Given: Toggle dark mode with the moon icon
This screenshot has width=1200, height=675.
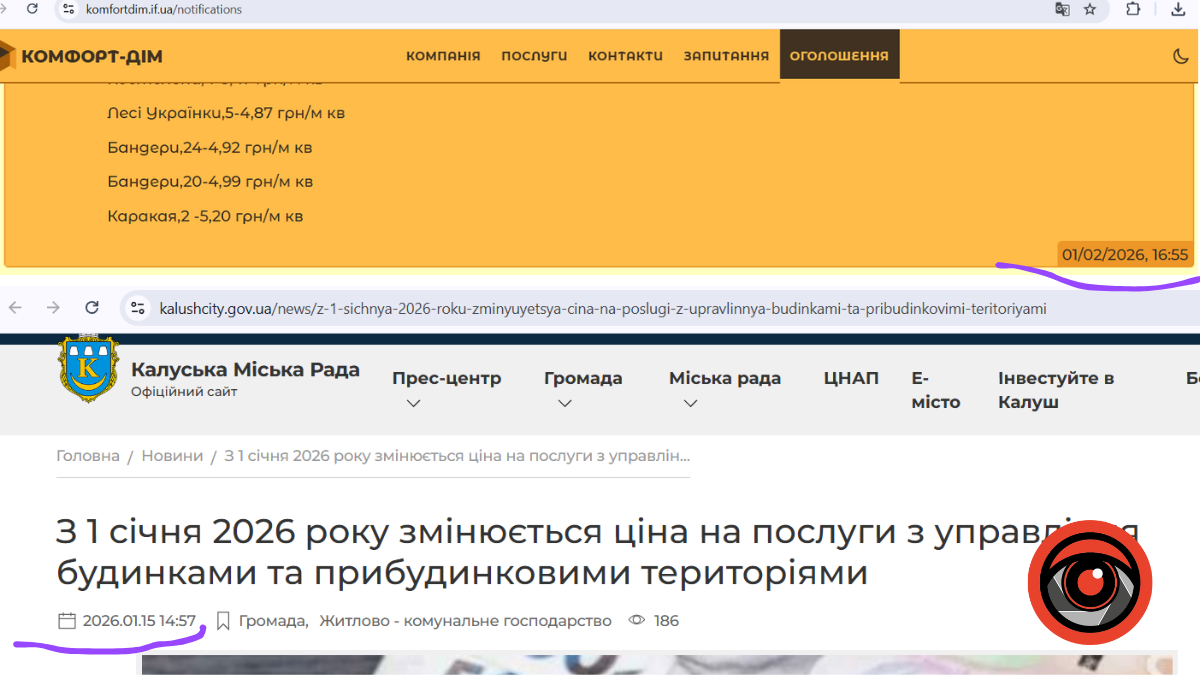Looking at the screenshot, I should pos(1180,56).
